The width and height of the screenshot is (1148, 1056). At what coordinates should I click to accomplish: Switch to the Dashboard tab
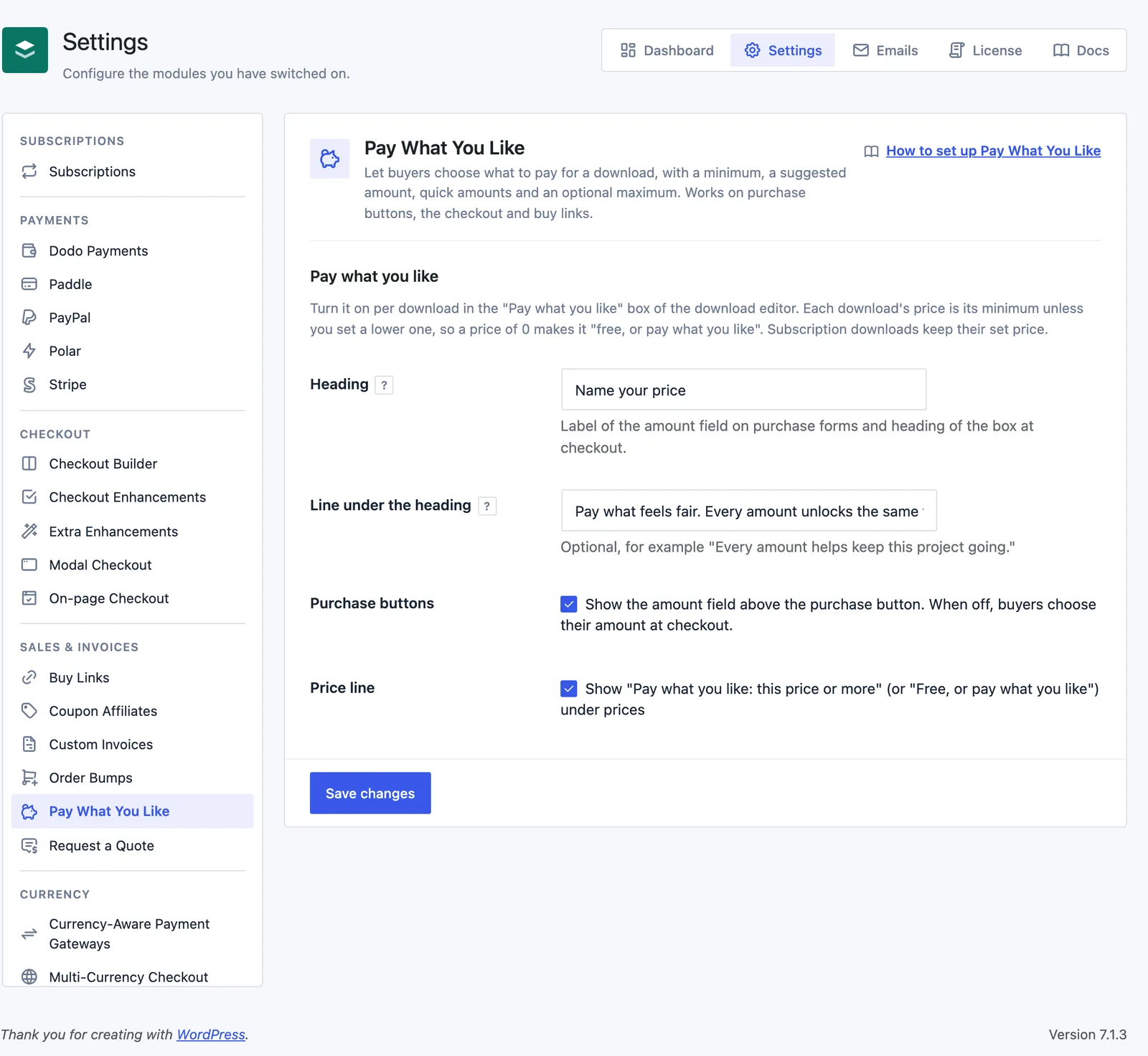(667, 50)
